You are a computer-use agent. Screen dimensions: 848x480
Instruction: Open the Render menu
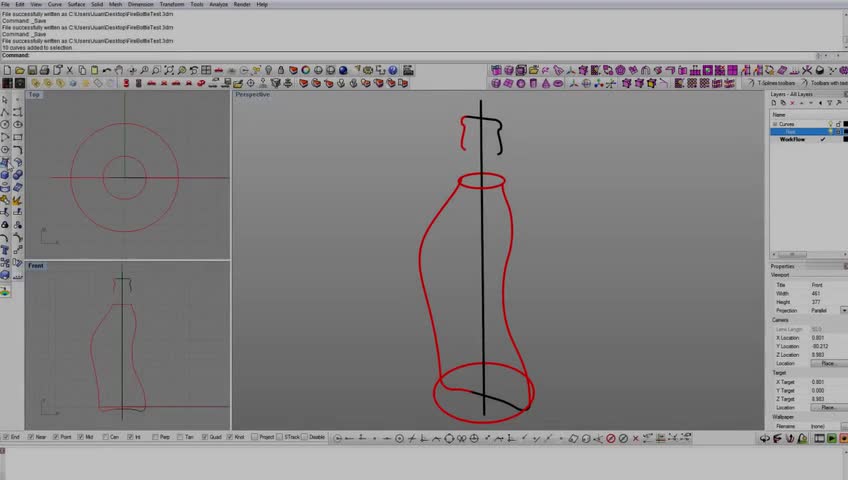pos(242,4)
